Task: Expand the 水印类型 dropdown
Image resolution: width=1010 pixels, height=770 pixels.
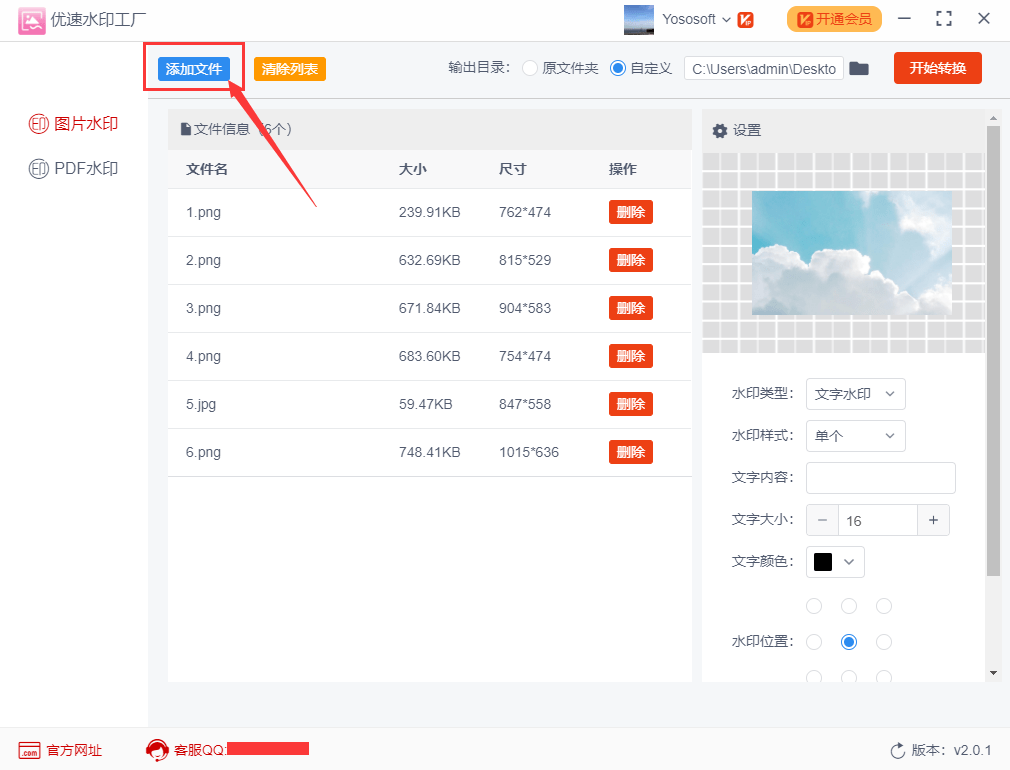Action: [x=855, y=394]
